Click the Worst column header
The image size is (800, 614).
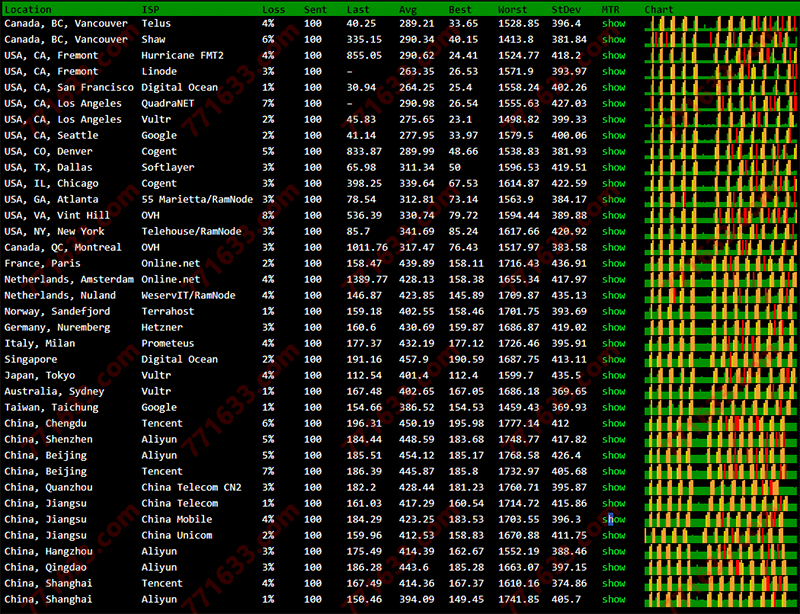pyautogui.click(x=512, y=9)
